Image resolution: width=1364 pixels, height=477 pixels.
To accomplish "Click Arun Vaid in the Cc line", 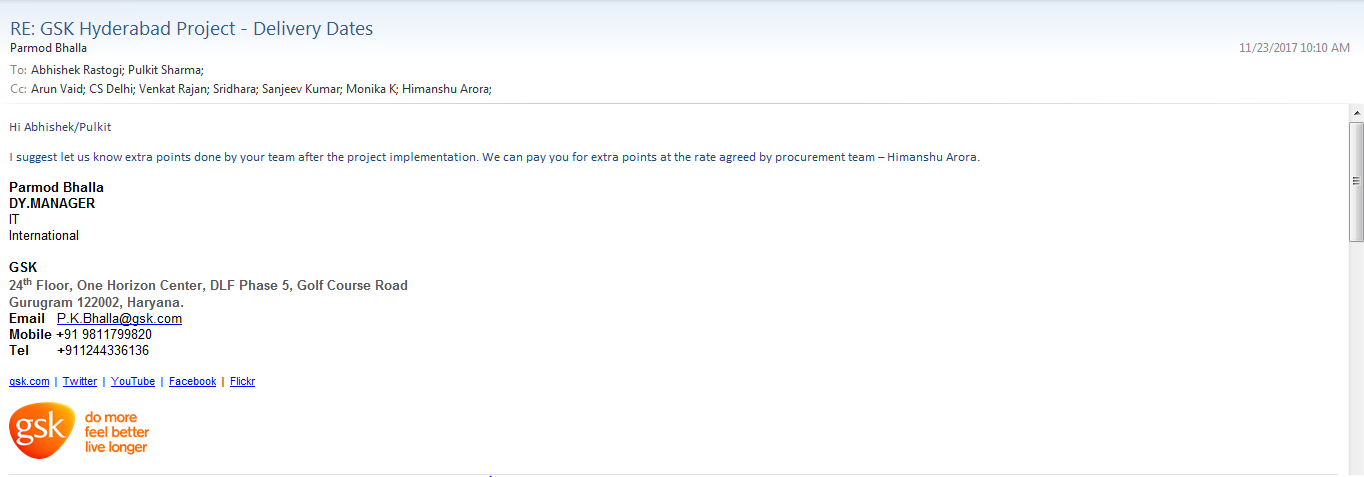I will coord(56,89).
